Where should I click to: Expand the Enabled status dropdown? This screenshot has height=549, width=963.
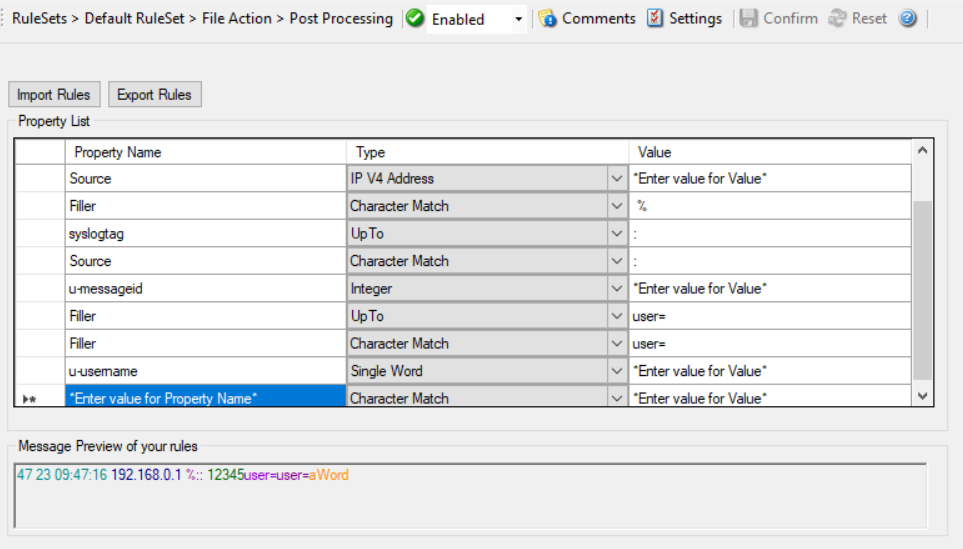[518, 20]
